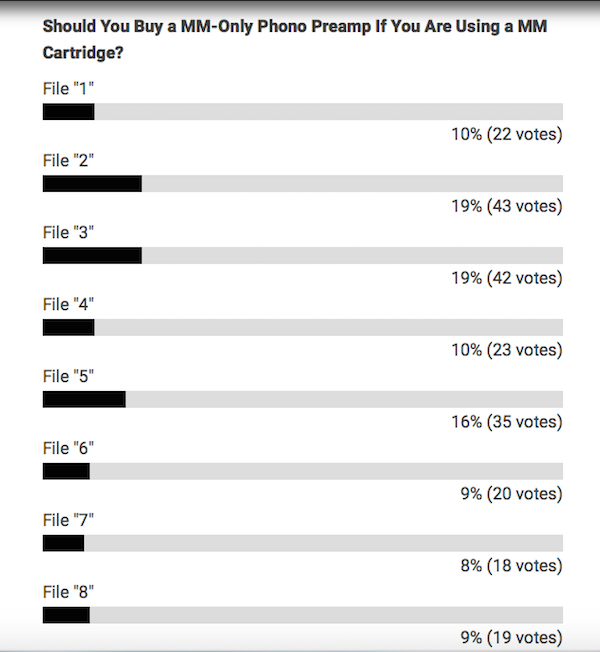Click the "10% (22 votes)" result text

coord(507,134)
